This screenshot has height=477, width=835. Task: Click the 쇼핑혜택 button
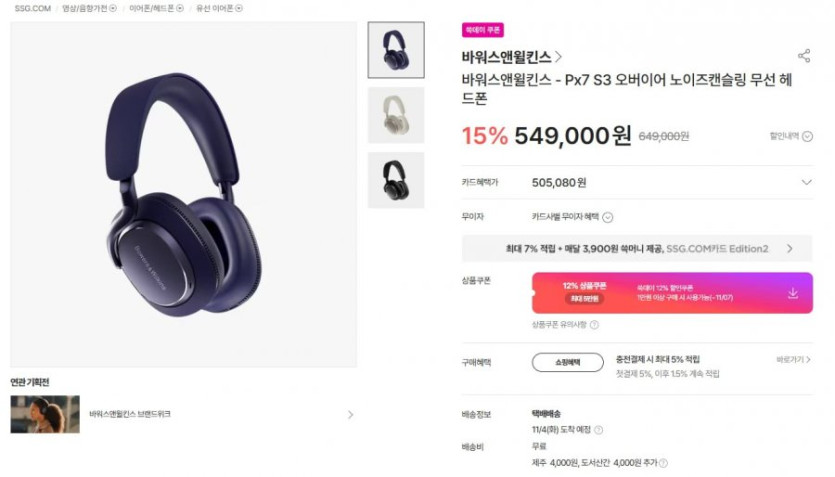(568, 363)
